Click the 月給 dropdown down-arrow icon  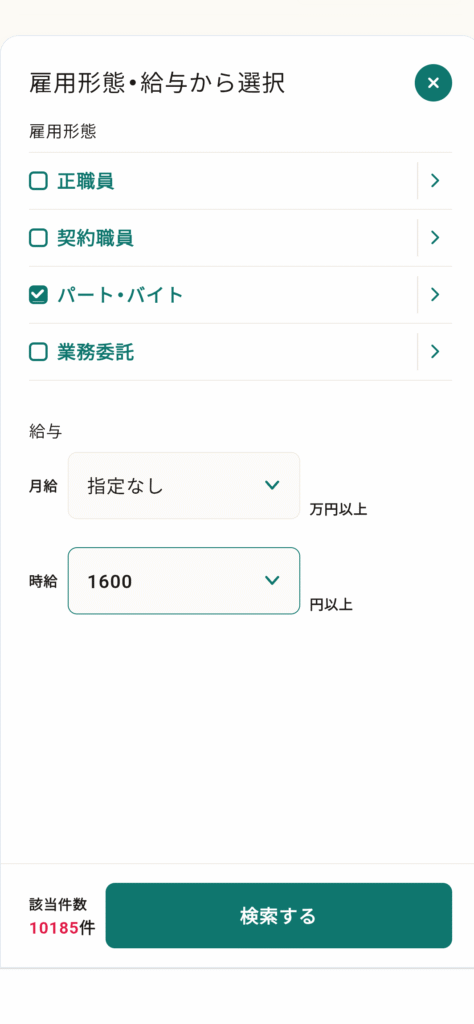(x=272, y=485)
